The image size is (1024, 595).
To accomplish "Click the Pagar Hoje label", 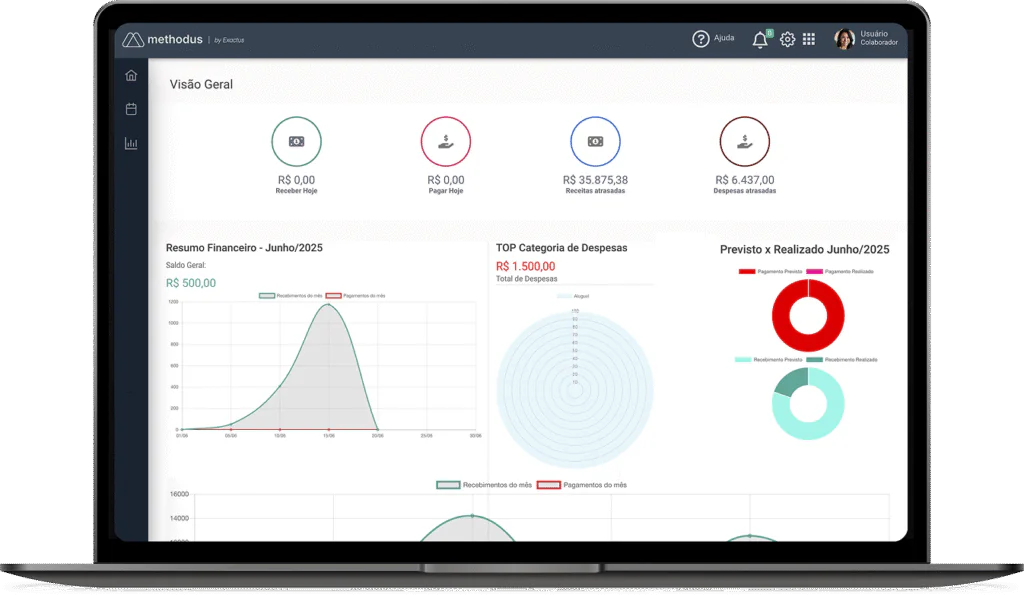I will click(x=445, y=191).
